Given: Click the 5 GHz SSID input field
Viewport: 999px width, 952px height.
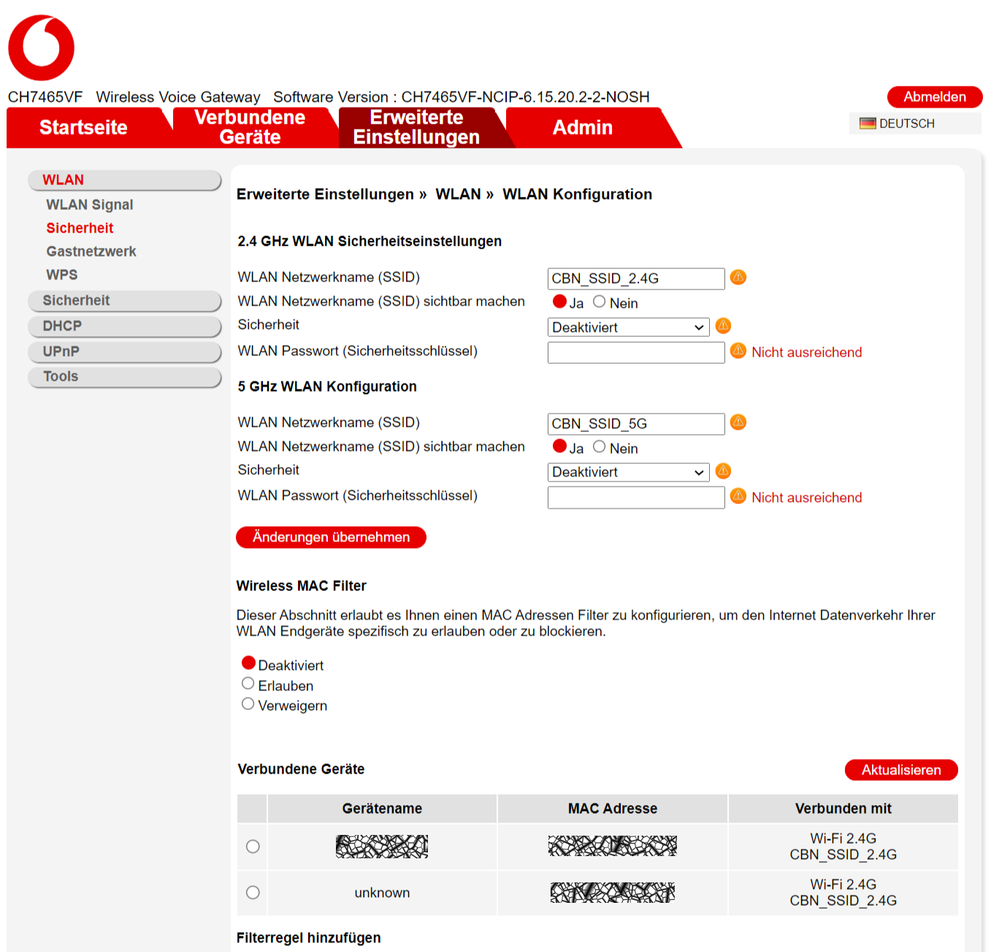Looking at the screenshot, I should (636, 424).
